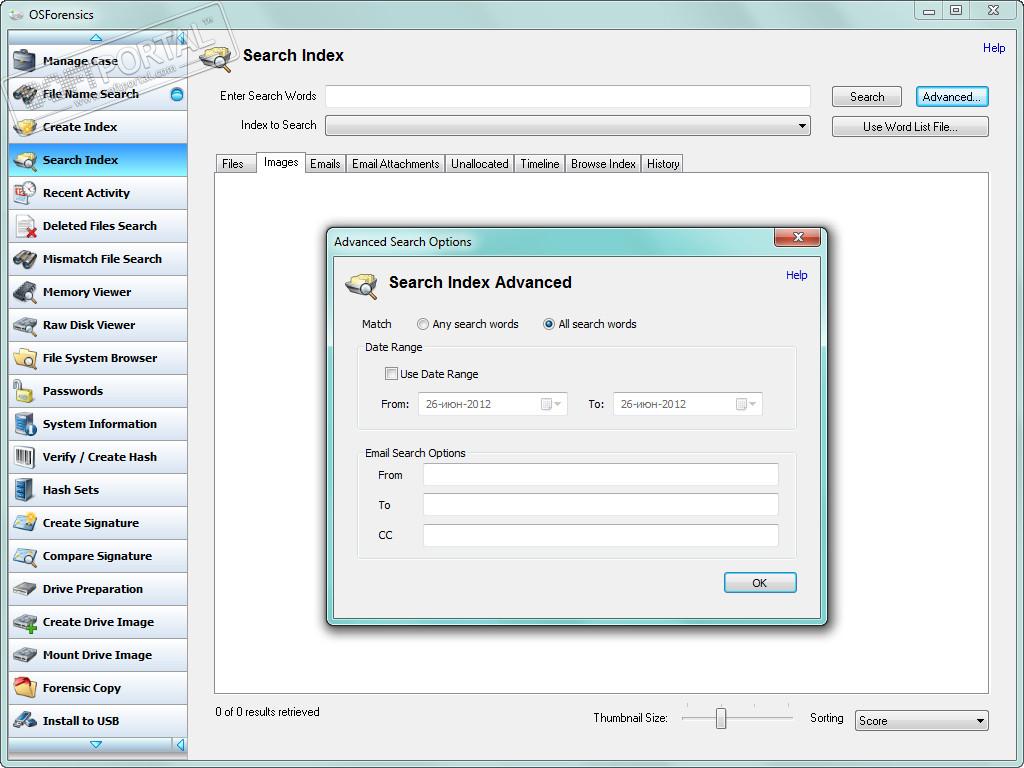Viewport: 1024px width, 768px height.
Task: Open Manage Case briefcase icon
Action: (x=25, y=61)
